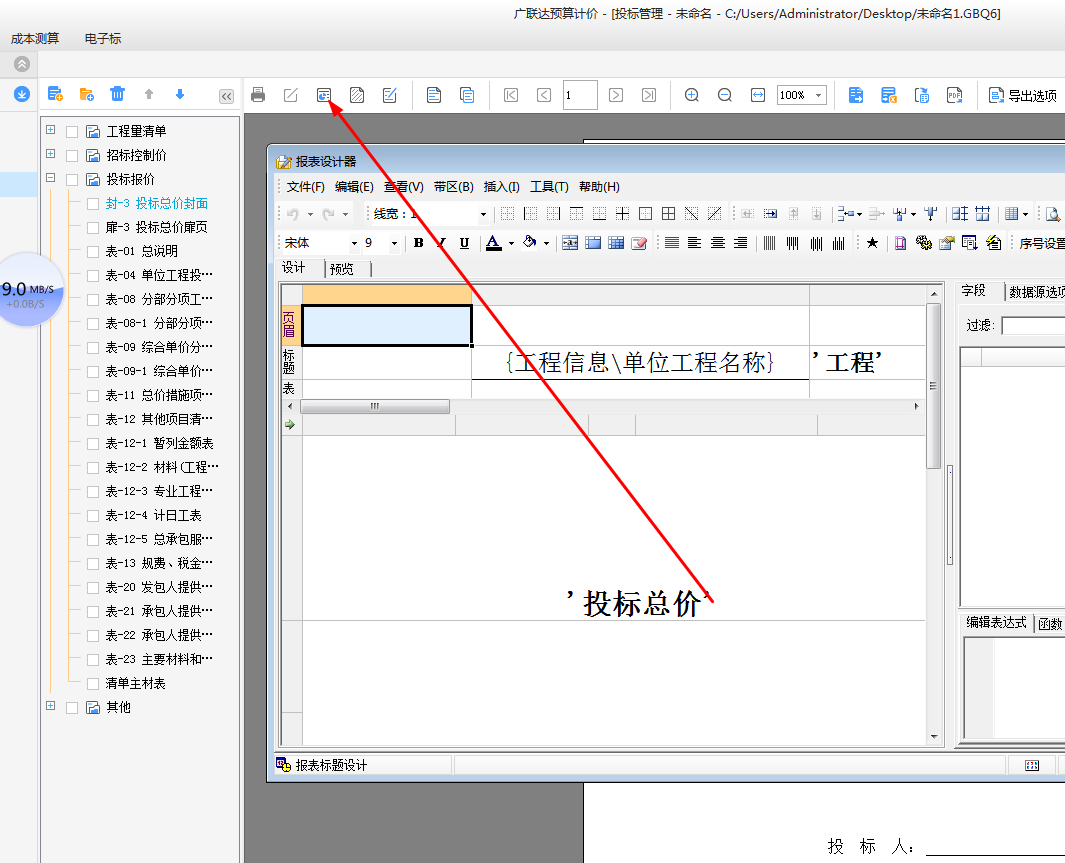Check the 表-01 总说明 checkbox

pyautogui.click(x=93, y=252)
